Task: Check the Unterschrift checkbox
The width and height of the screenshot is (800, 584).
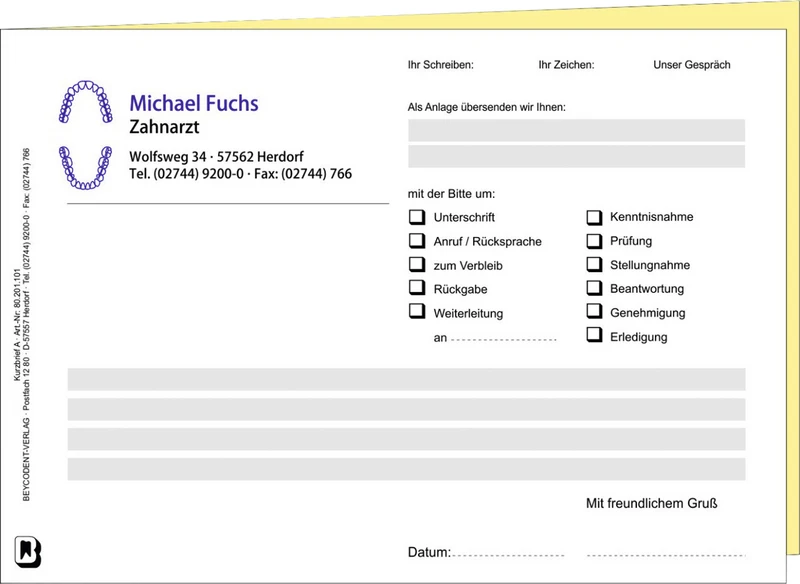Action: (x=417, y=216)
